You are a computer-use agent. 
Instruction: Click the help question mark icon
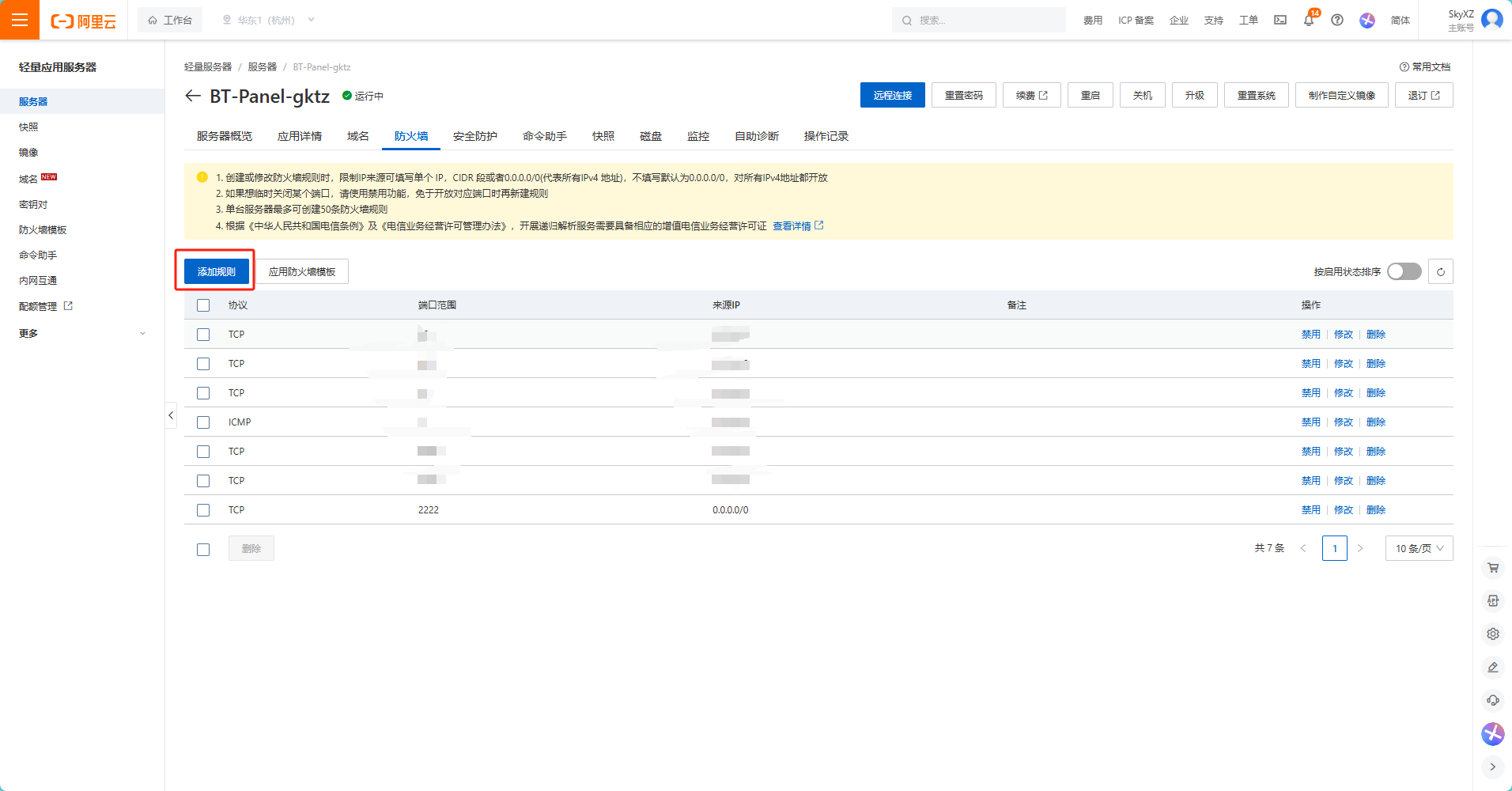point(1336,21)
